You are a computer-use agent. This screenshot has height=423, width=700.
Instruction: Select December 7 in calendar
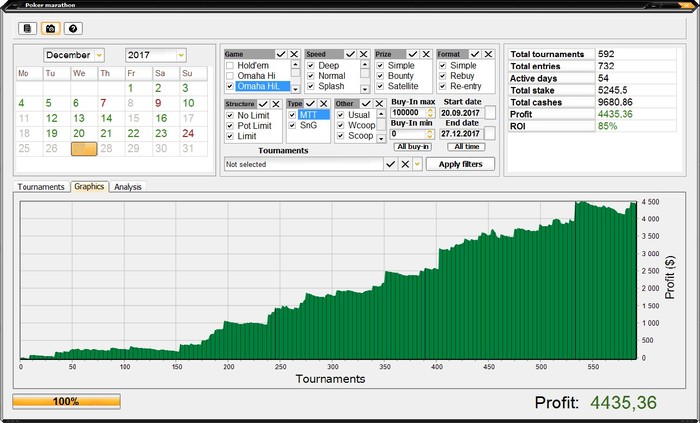tap(103, 104)
